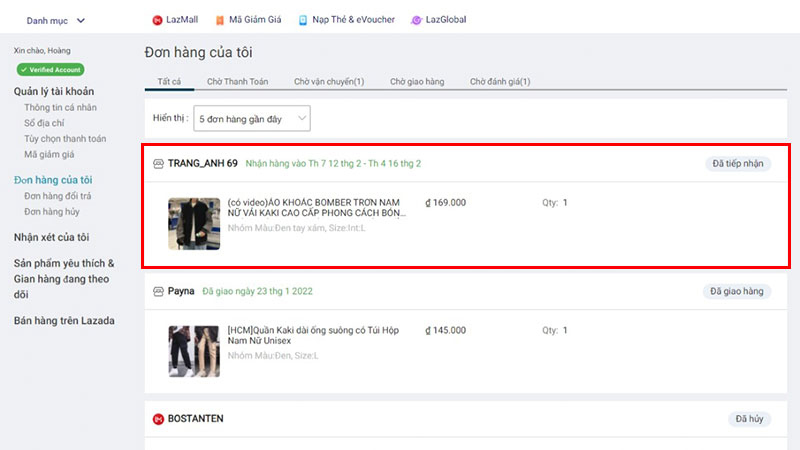Select the Chờ vận chuyển(1) tab

pos(328,81)
